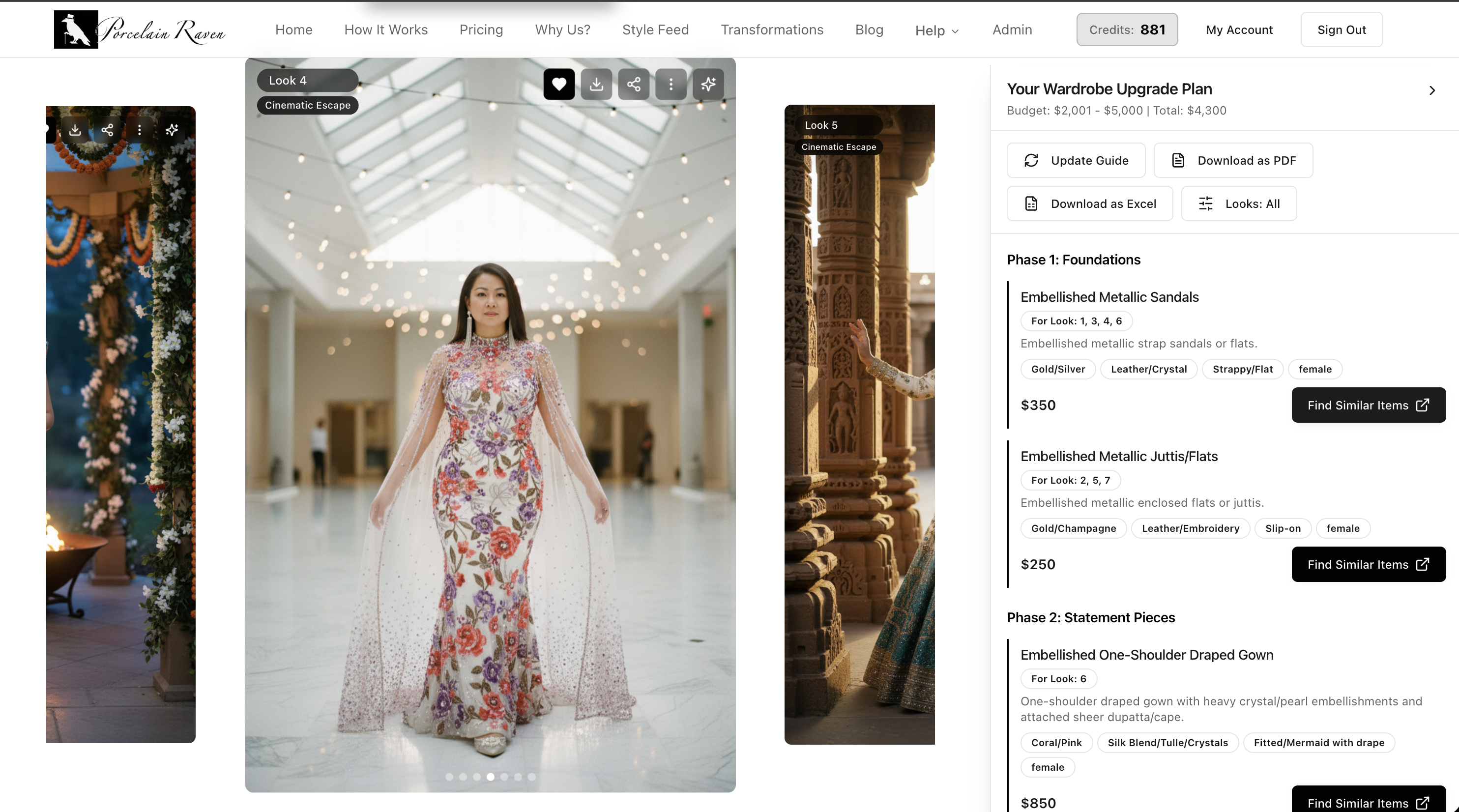Screen dimensions: 1459x812
Task: Jump to the first look carousel dot
Action: pyautogui.click(x=449, y=777)
